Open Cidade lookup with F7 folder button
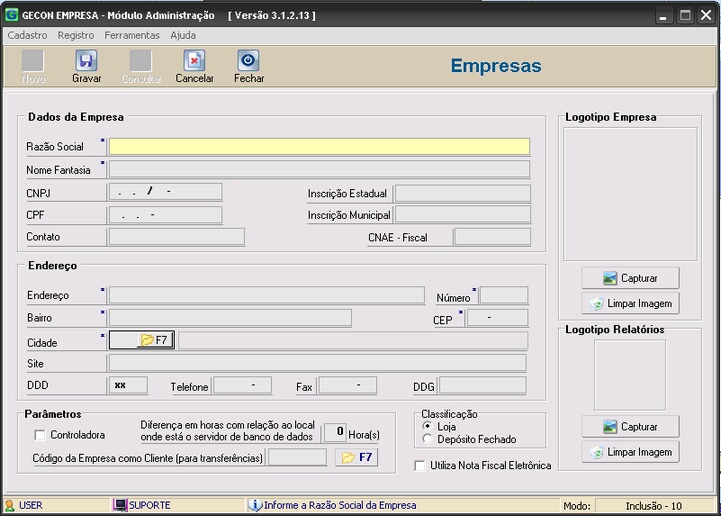 coord(154,340)
